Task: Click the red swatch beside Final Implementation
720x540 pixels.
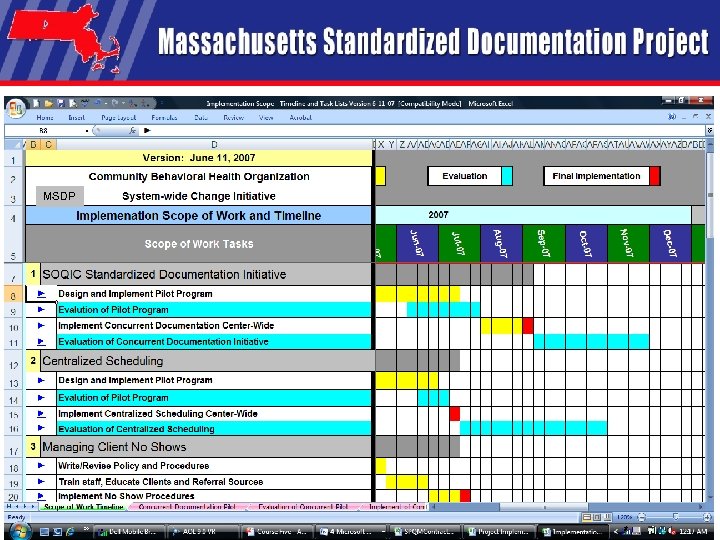Action: coord(655,176)
